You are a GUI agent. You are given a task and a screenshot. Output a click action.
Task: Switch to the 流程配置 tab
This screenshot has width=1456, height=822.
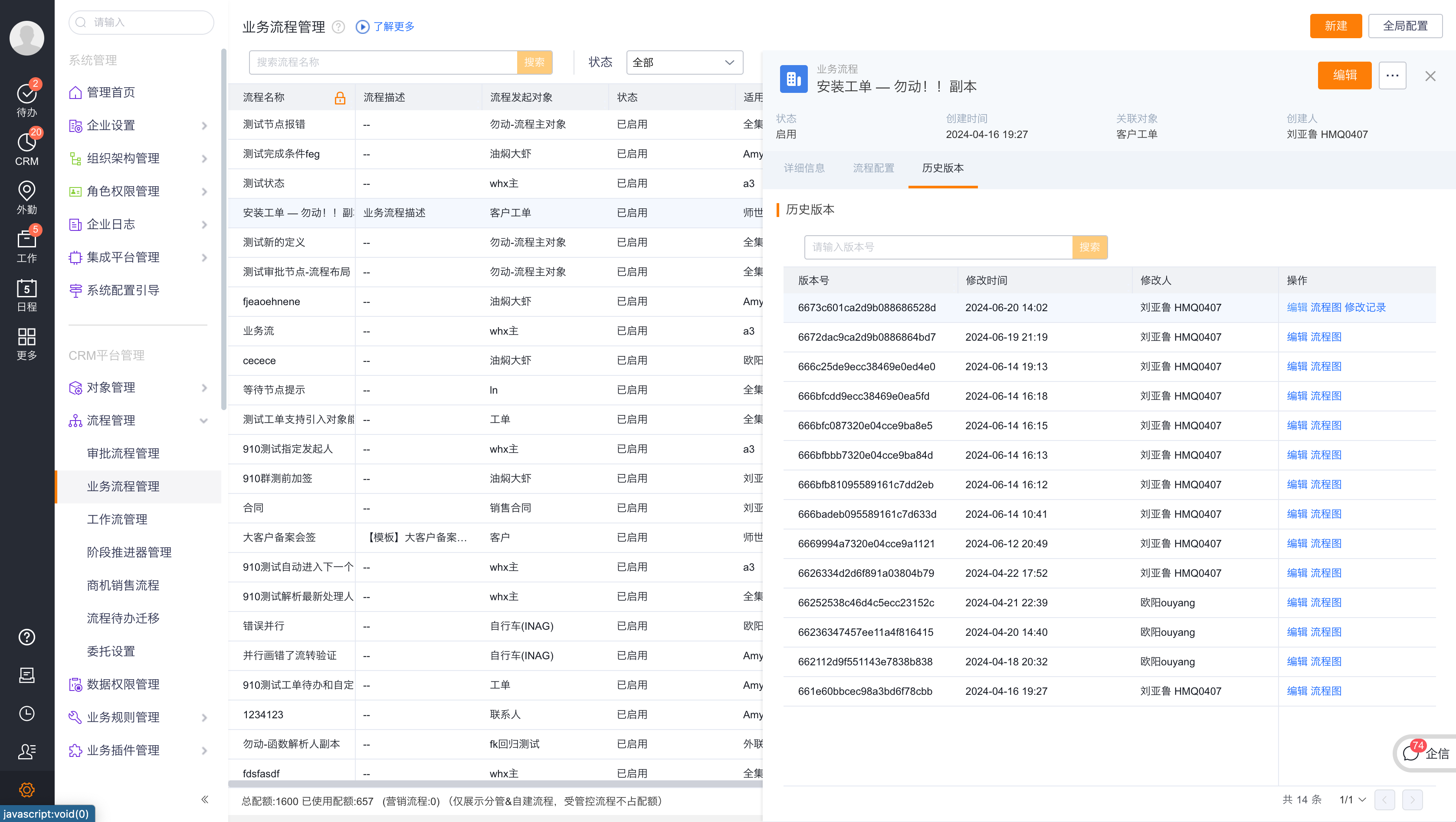pos(873,168)
